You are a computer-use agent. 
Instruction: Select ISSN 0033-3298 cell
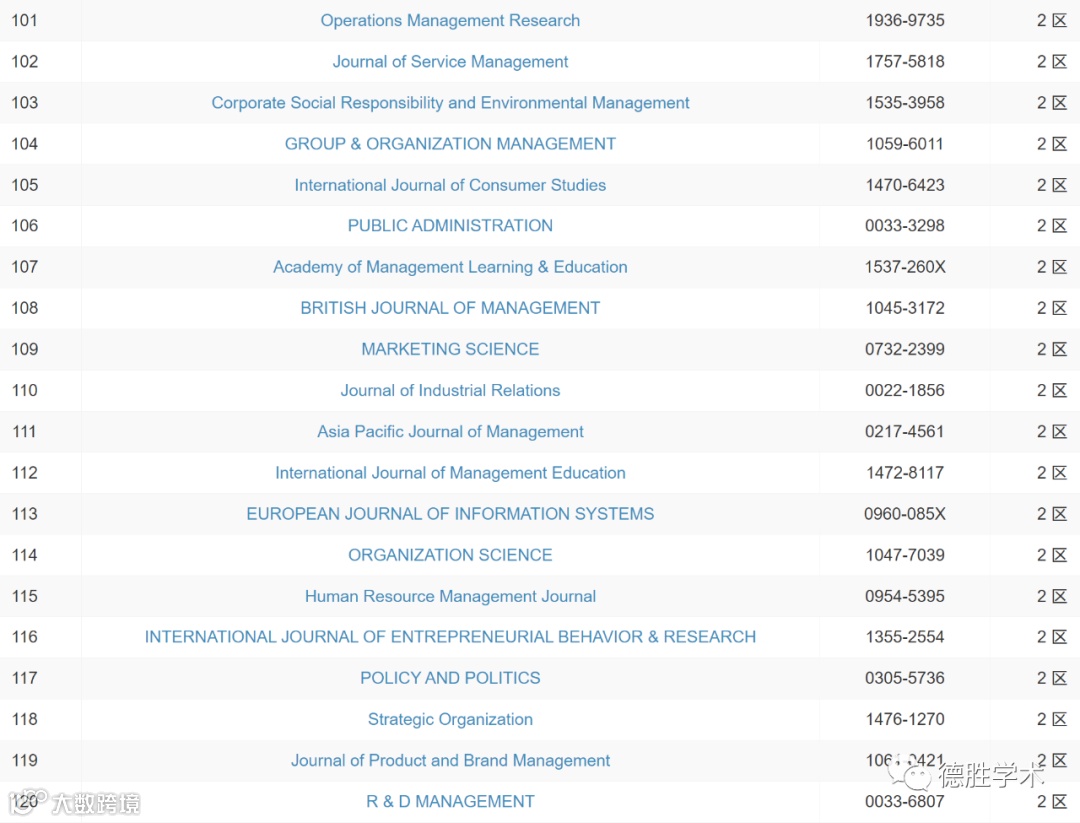904,226
